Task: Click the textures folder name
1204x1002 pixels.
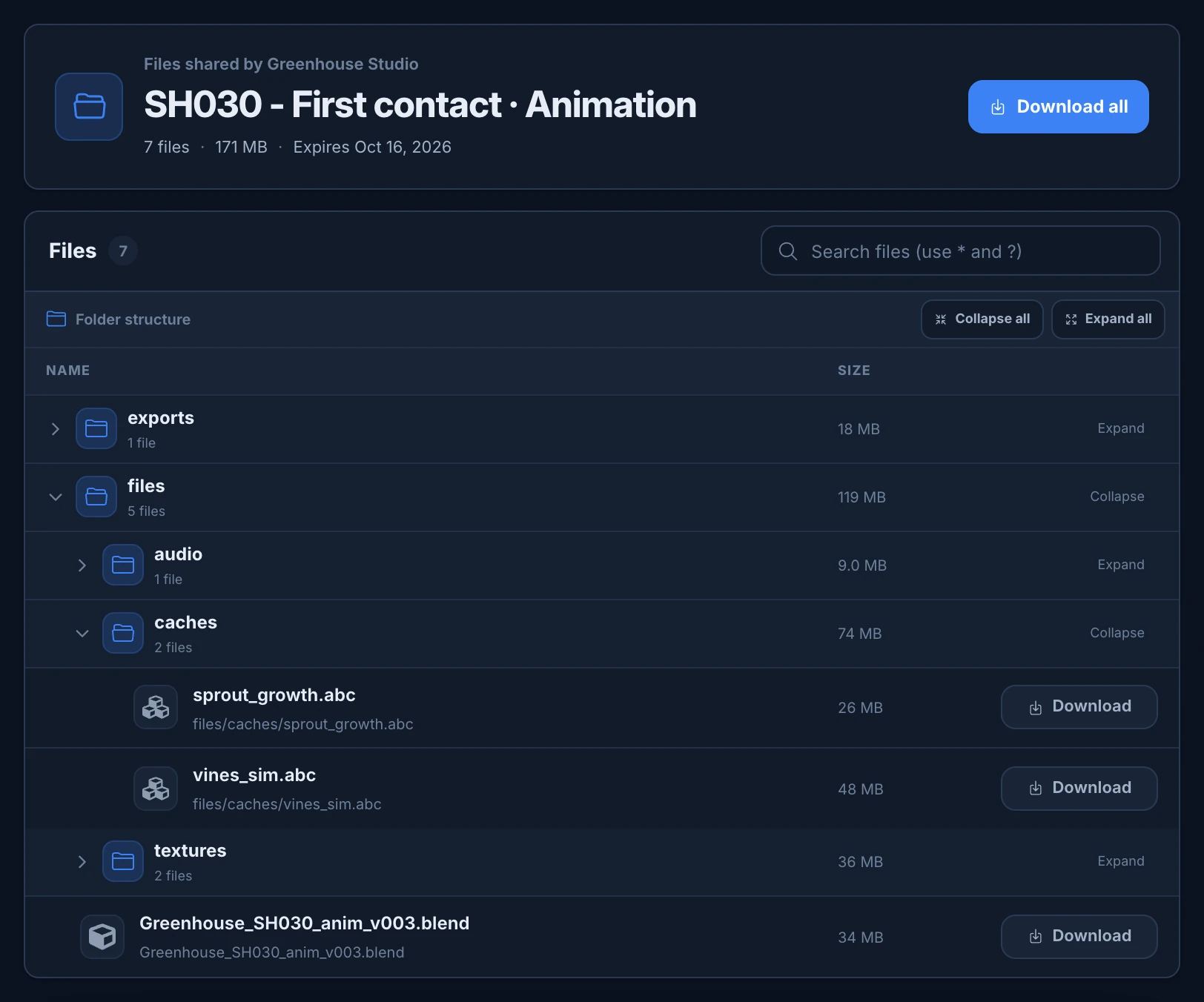Action: pos(190,851)
